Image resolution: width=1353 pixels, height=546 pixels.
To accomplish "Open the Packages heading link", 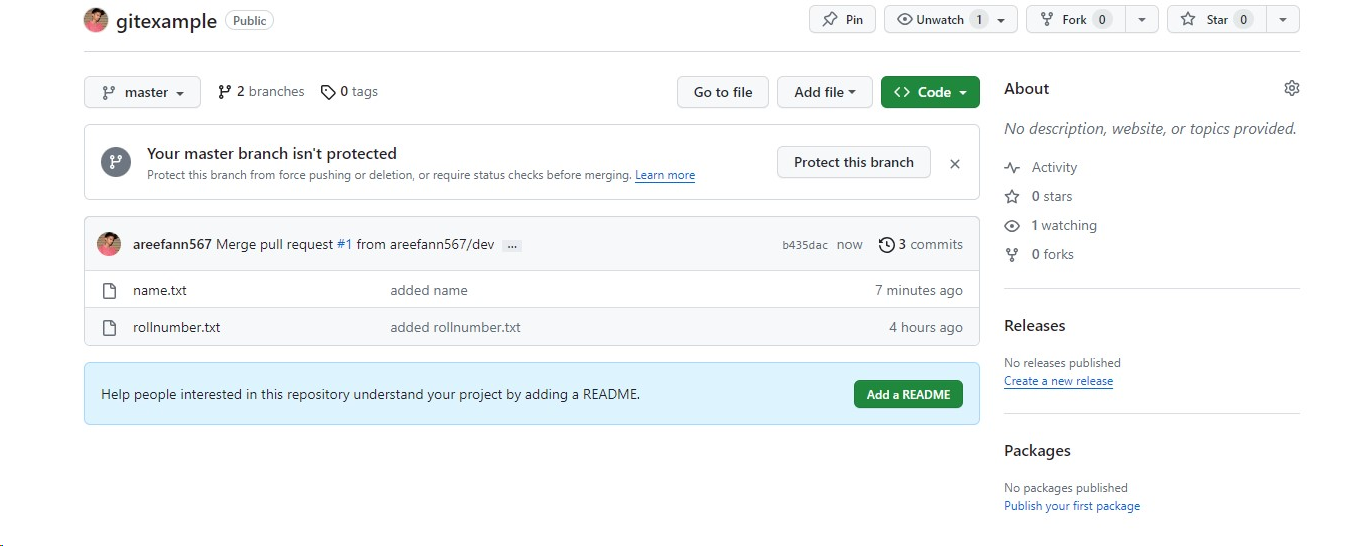I will (1037, 450).
